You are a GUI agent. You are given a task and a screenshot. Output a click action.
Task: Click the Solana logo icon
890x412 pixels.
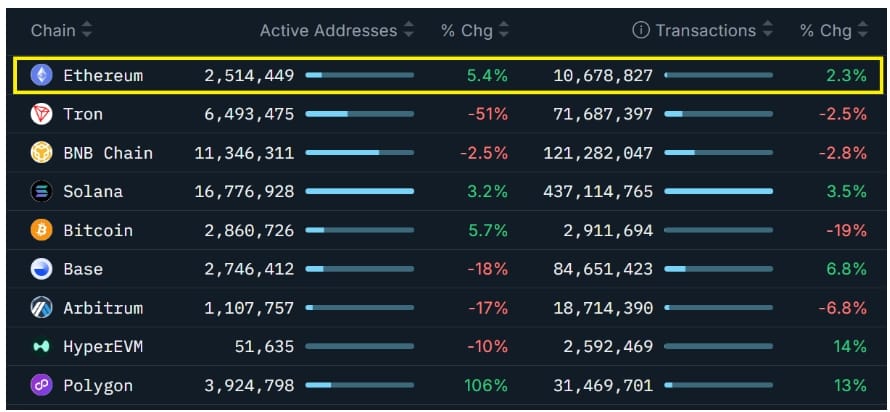41,191
